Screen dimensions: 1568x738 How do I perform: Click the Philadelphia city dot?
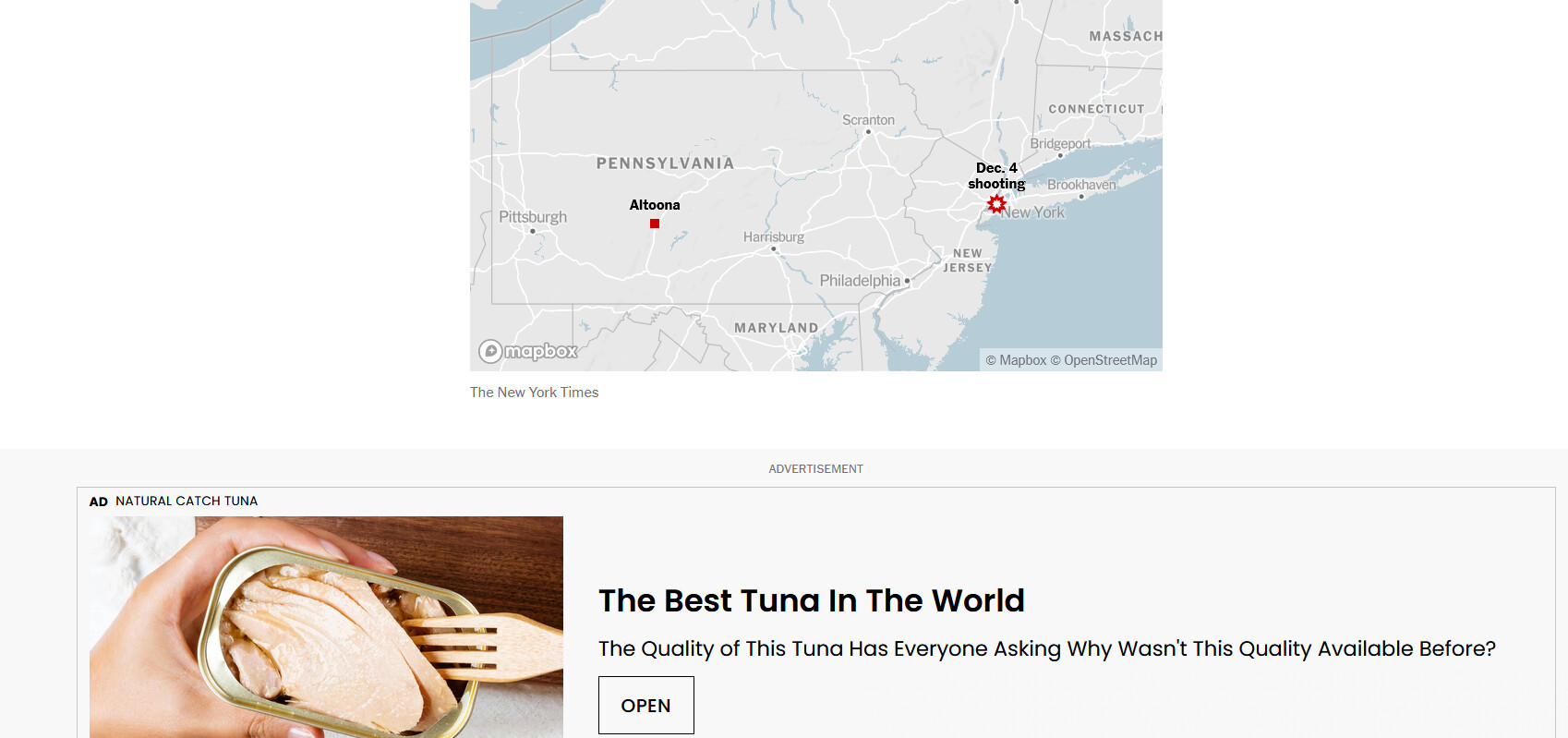(x=907, y=281)
